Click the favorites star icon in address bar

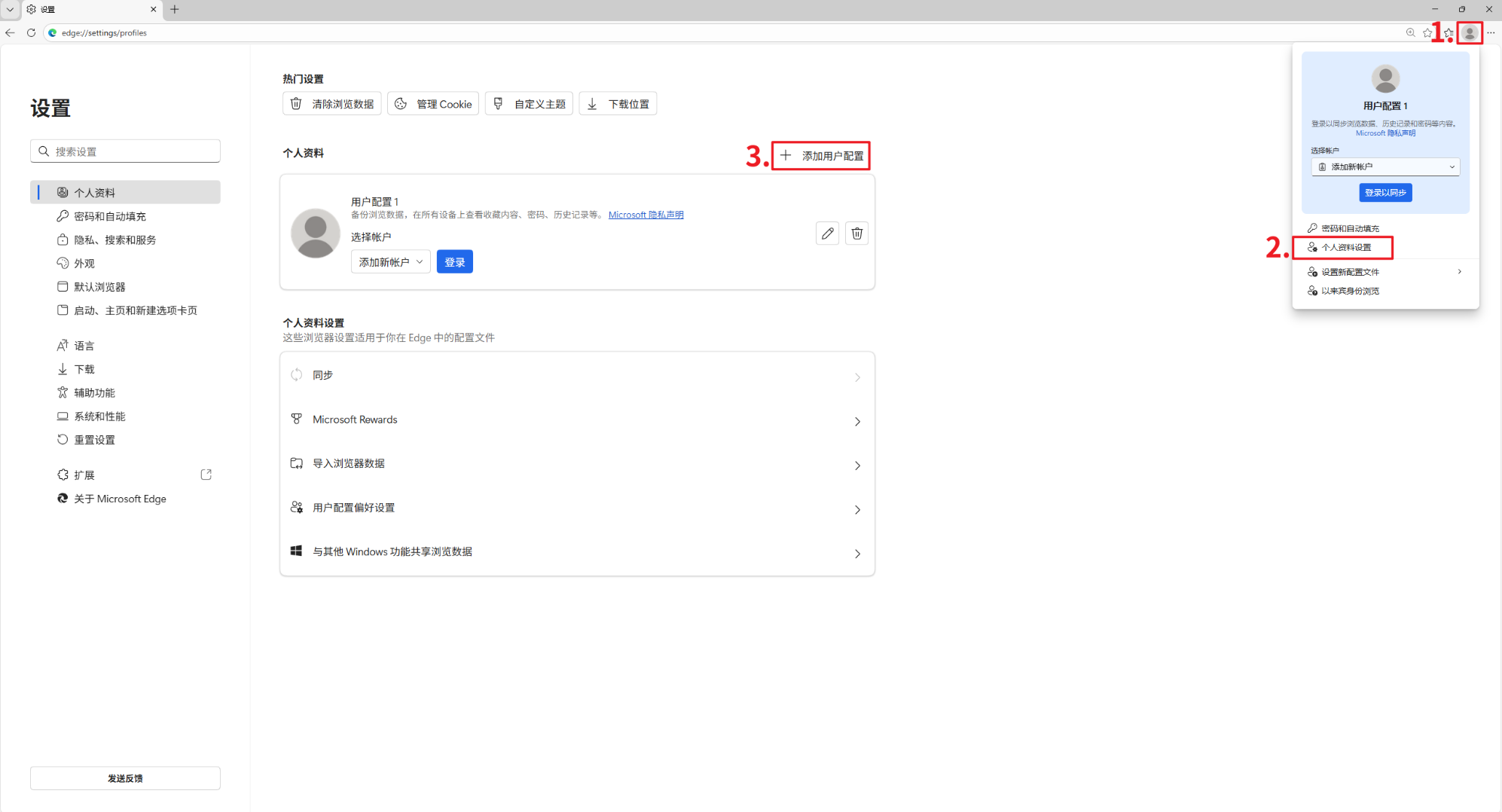click(1427, 32)
